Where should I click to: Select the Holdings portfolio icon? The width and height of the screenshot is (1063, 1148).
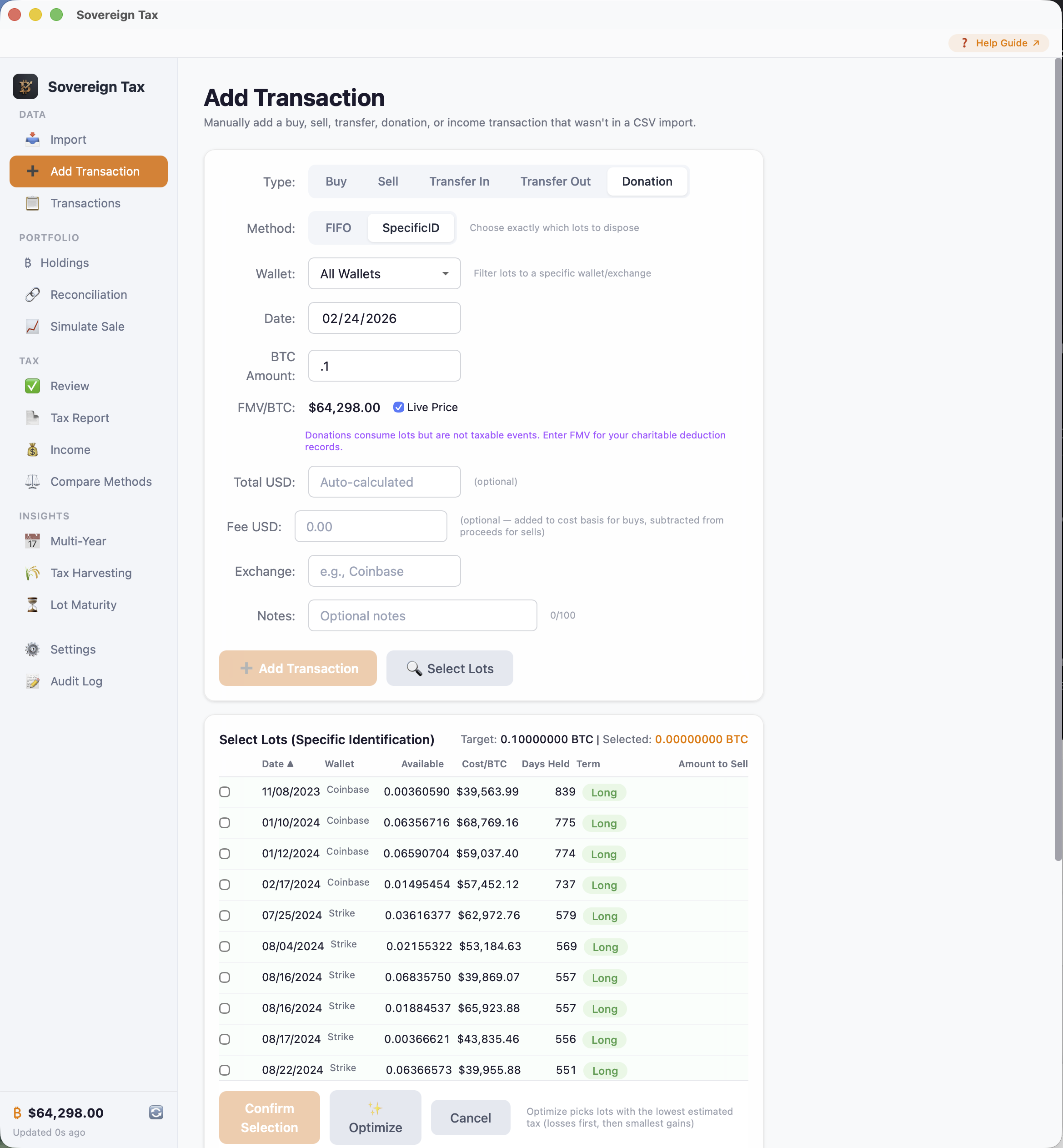pos(65,263)
